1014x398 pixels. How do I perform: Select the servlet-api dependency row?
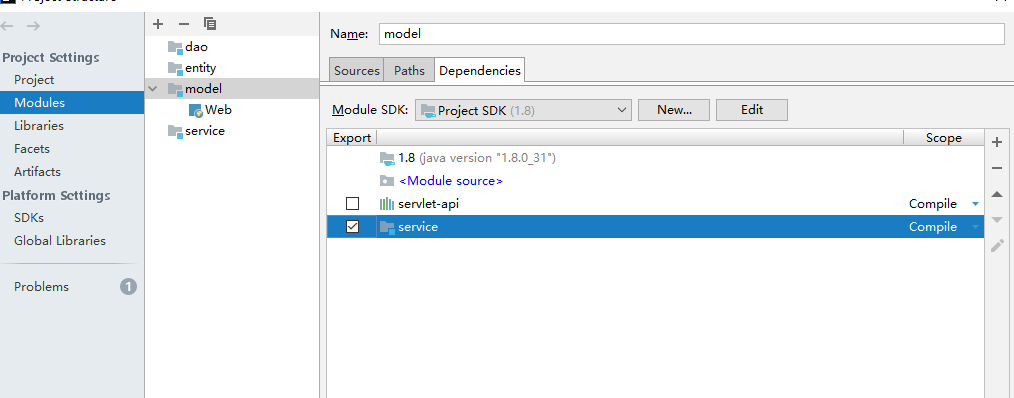coord(655,204)
